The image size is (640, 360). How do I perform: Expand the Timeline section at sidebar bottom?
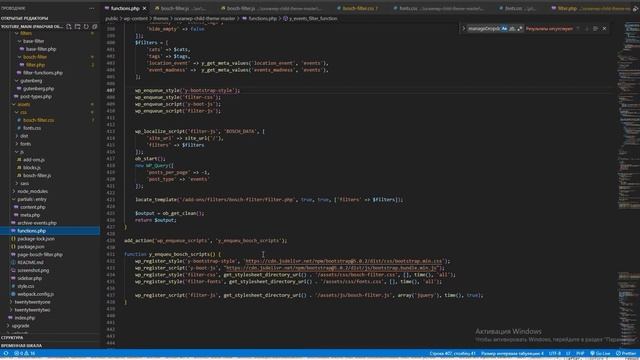pyautogui.click(x=50, y=346)
